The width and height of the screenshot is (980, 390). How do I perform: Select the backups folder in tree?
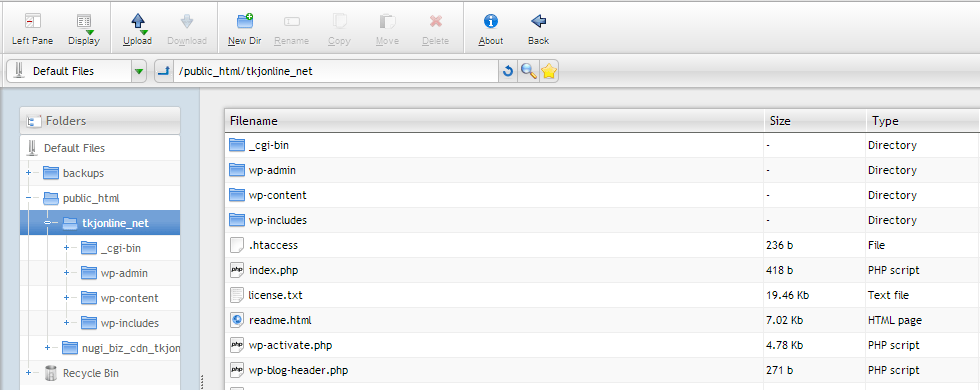[x=83, y=173]
